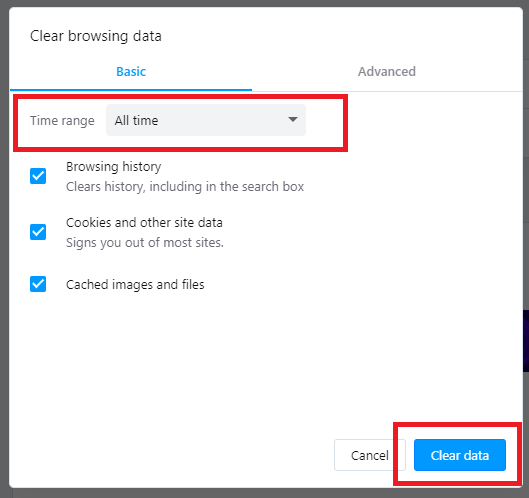Click the 'Clears history, including in the search box' description
The image size is (529, 498).
(x=185, y=187)
